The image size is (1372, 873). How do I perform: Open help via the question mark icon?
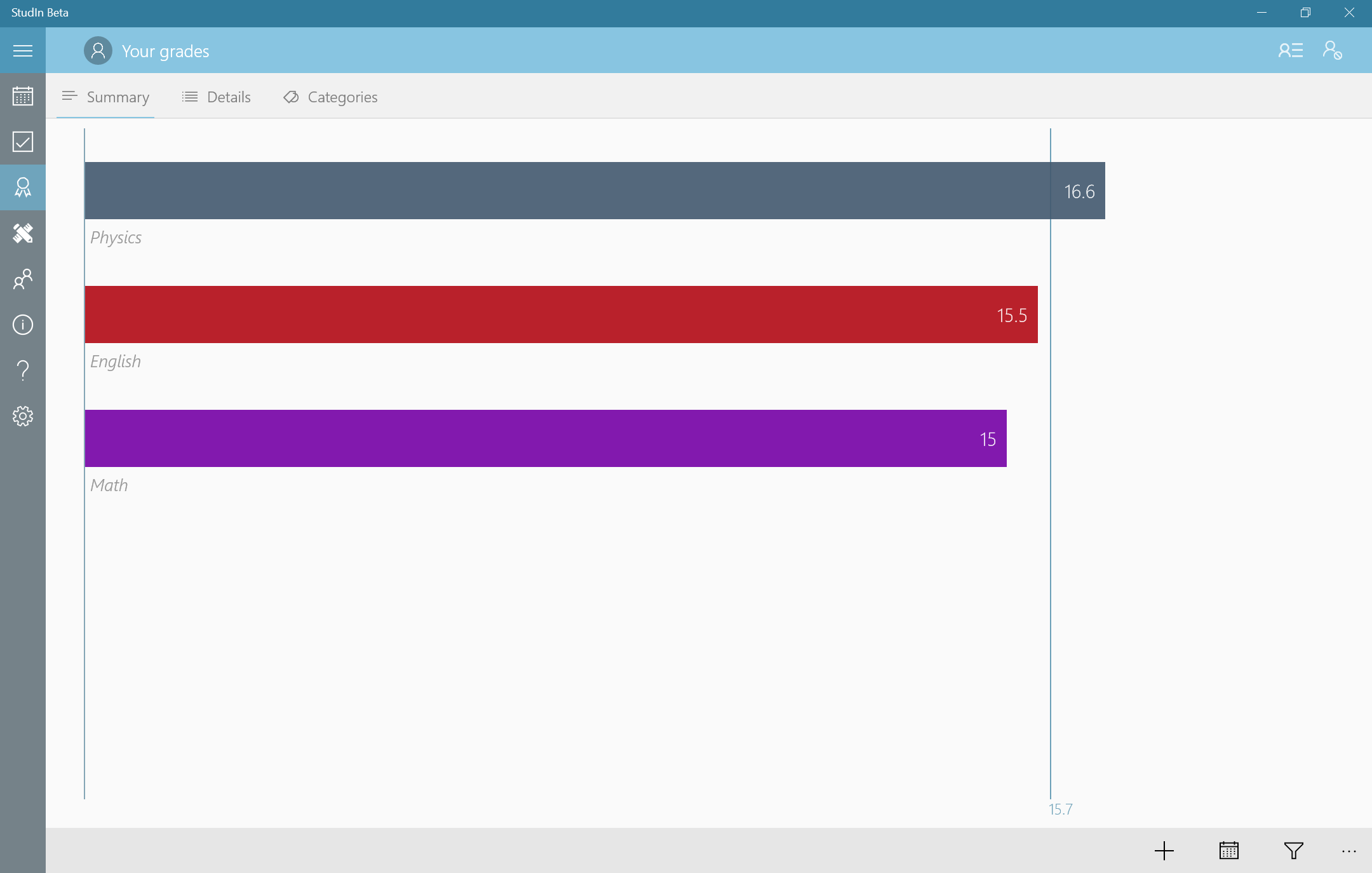(x=23, y=370)
